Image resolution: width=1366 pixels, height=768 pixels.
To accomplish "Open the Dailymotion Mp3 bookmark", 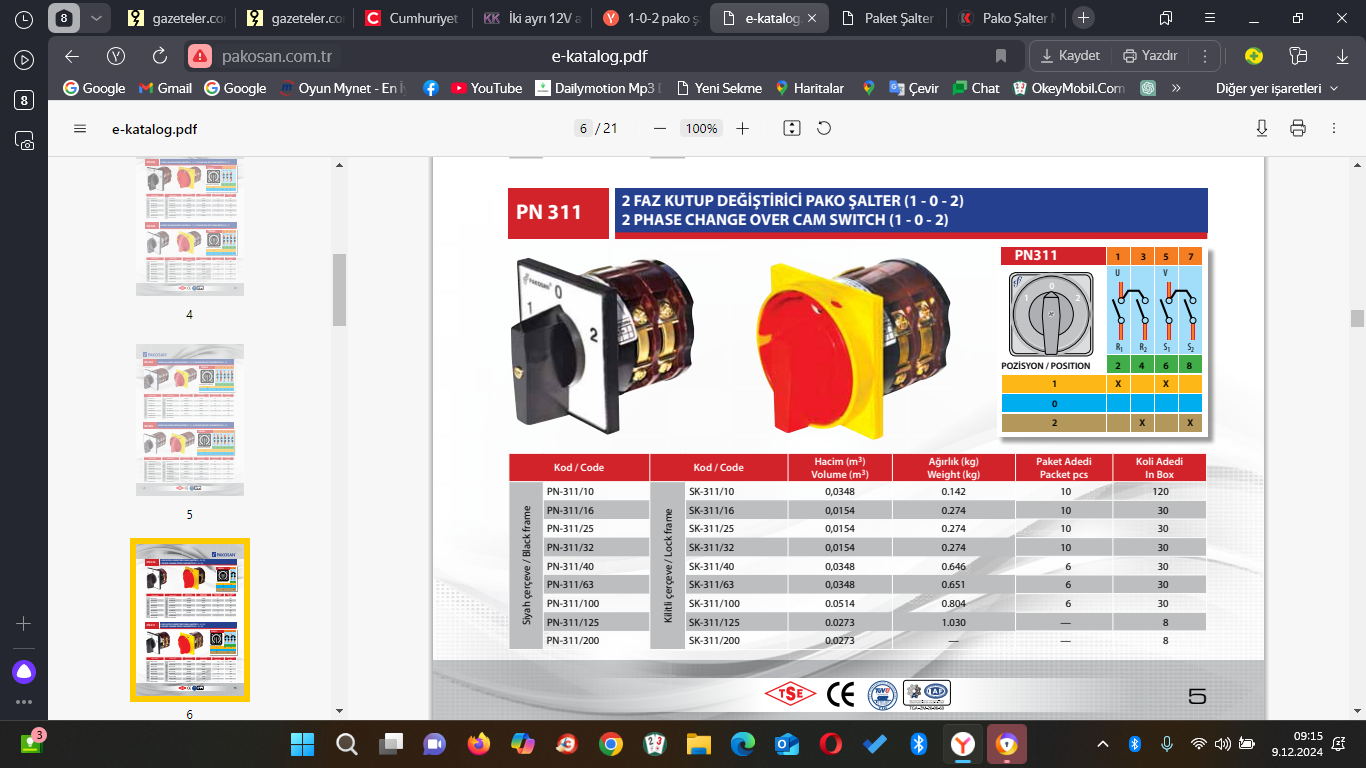I will (599, 88).
